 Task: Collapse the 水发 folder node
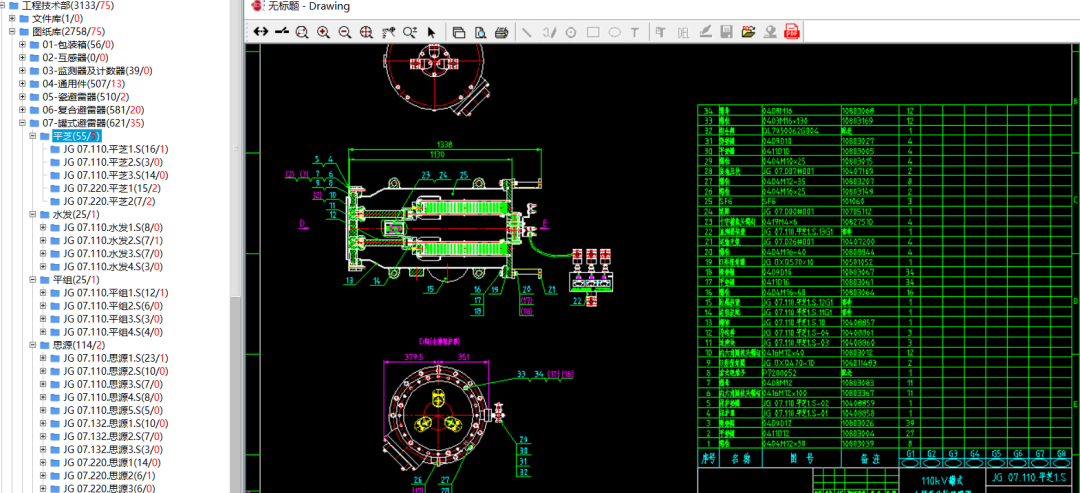point(33,215)
